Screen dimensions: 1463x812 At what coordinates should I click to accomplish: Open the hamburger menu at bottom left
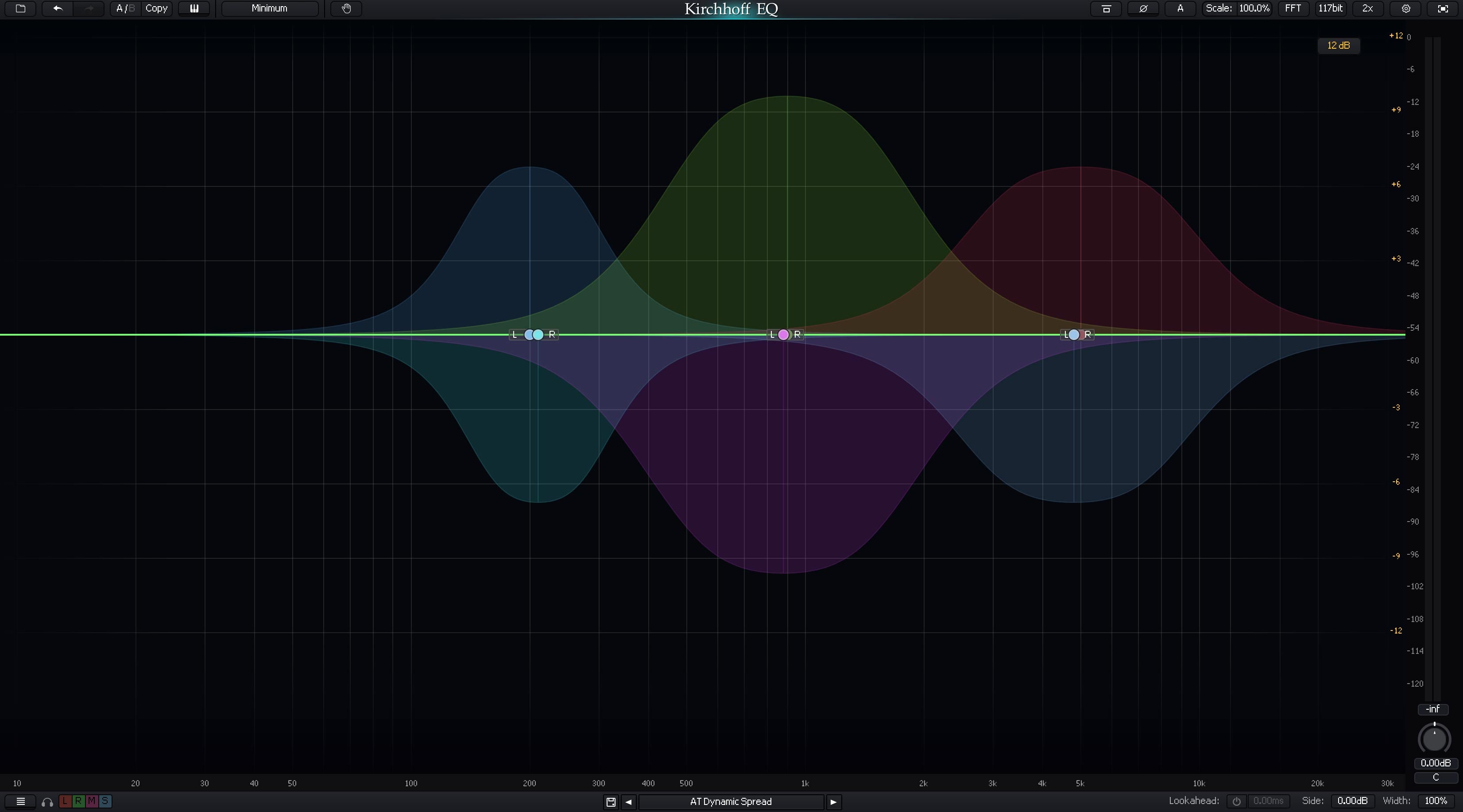click(20, 802)
